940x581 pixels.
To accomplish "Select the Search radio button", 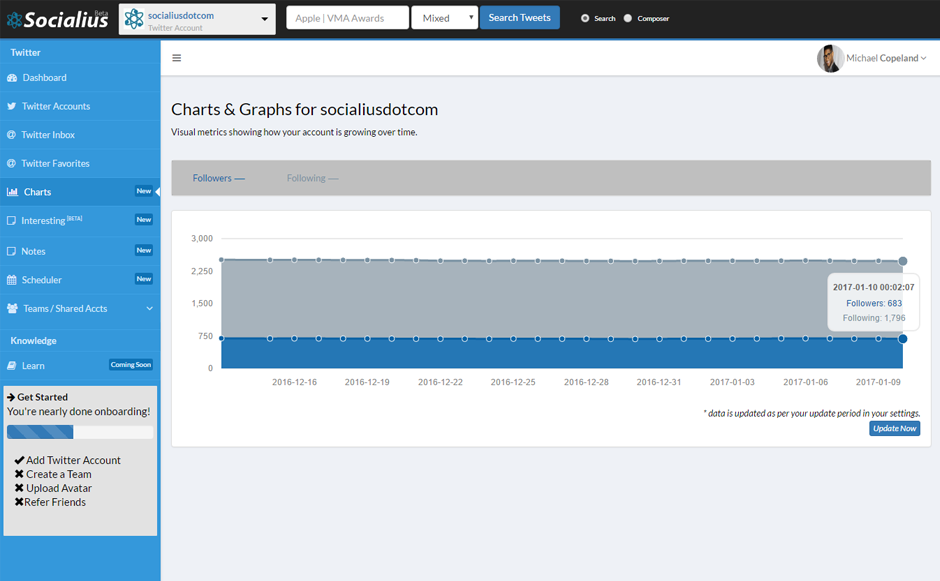I will coord(585,19).
